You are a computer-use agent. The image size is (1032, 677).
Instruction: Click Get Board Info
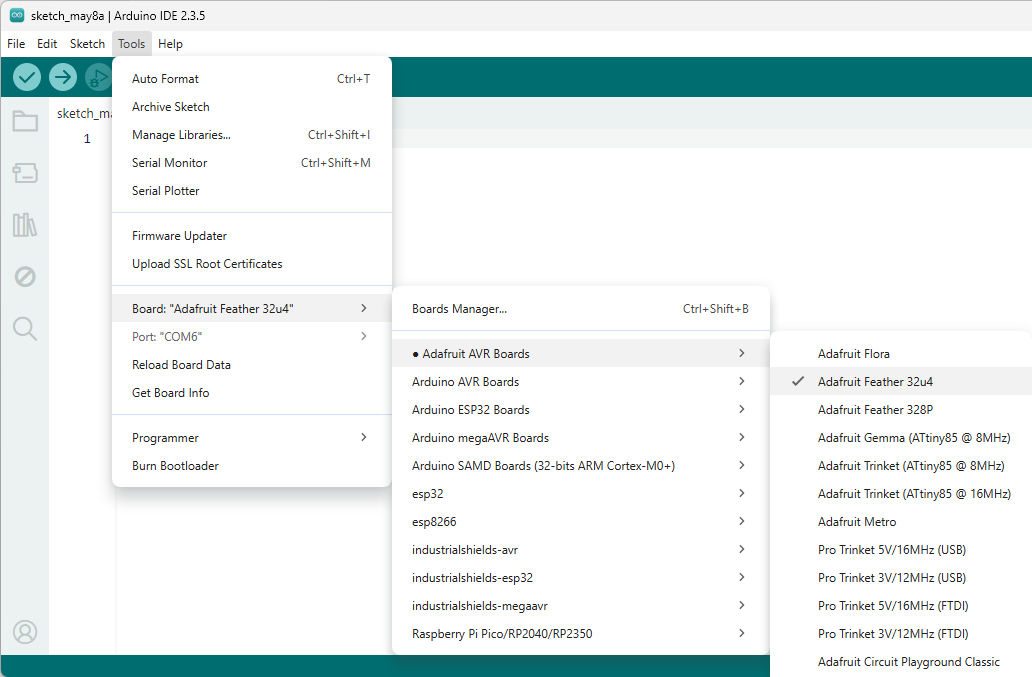click(252, 393)
